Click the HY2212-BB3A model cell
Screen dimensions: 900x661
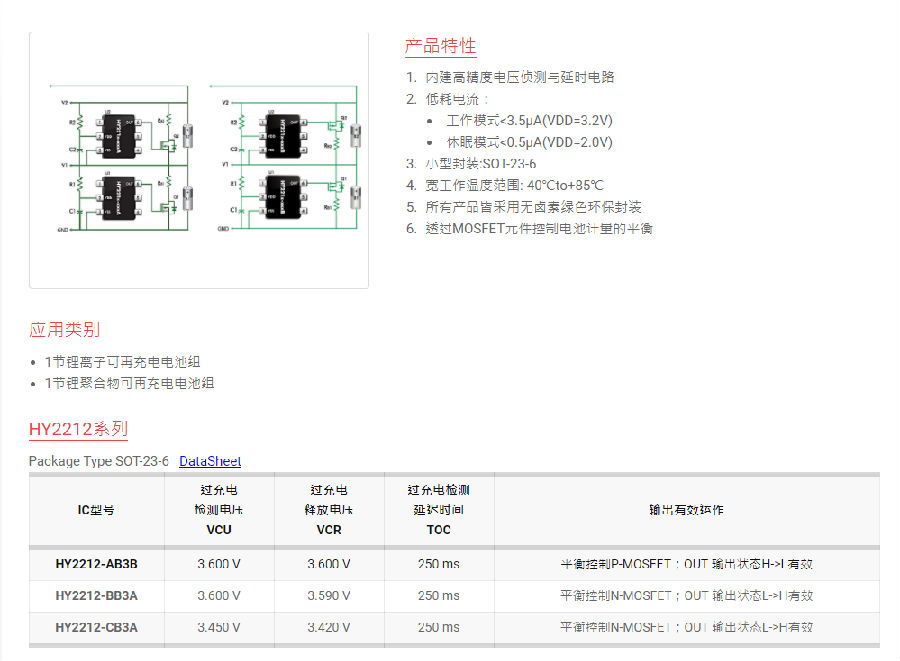coord(96,596)
